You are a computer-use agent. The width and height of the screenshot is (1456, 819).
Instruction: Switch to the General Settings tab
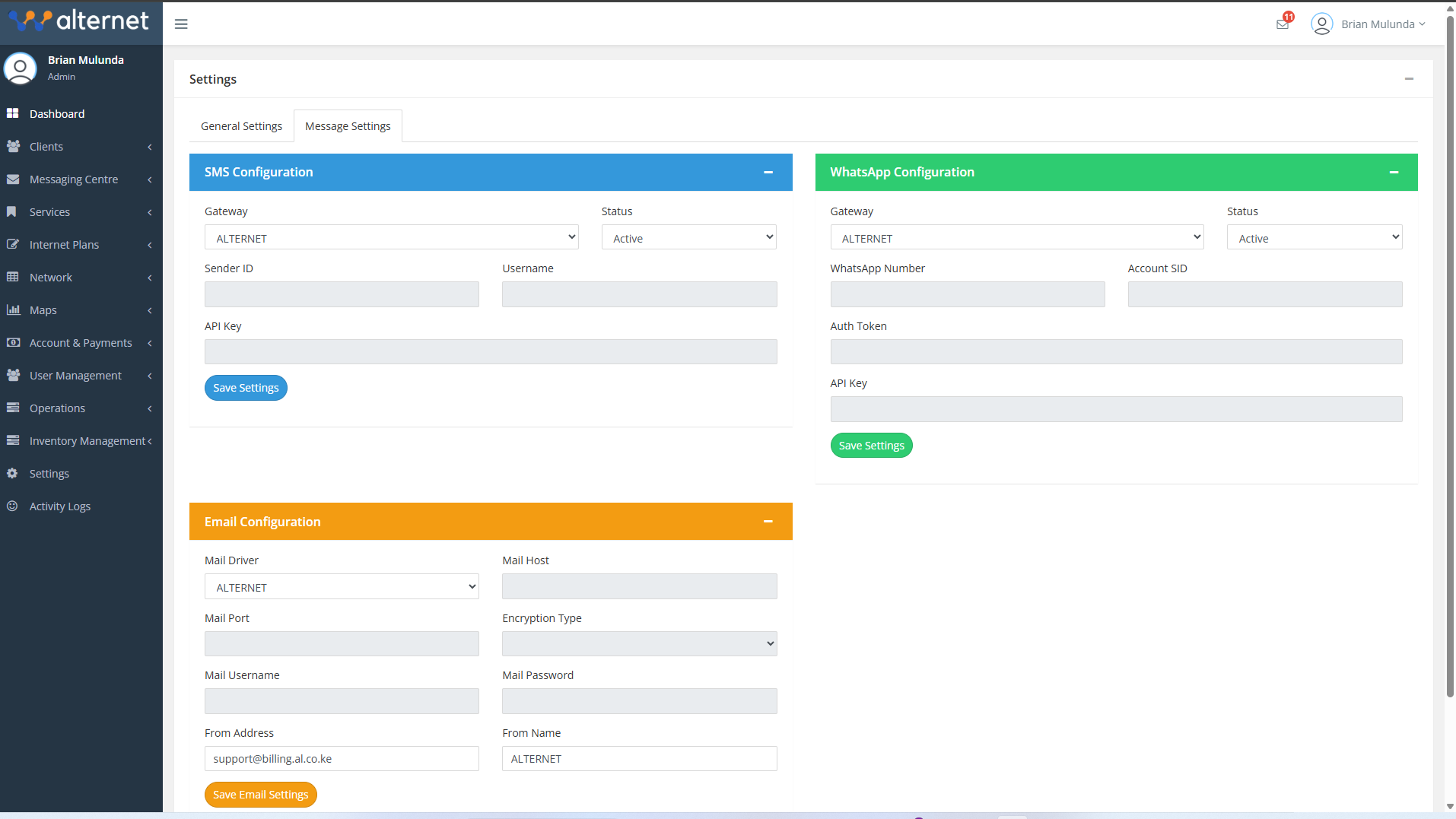[241, 125]
